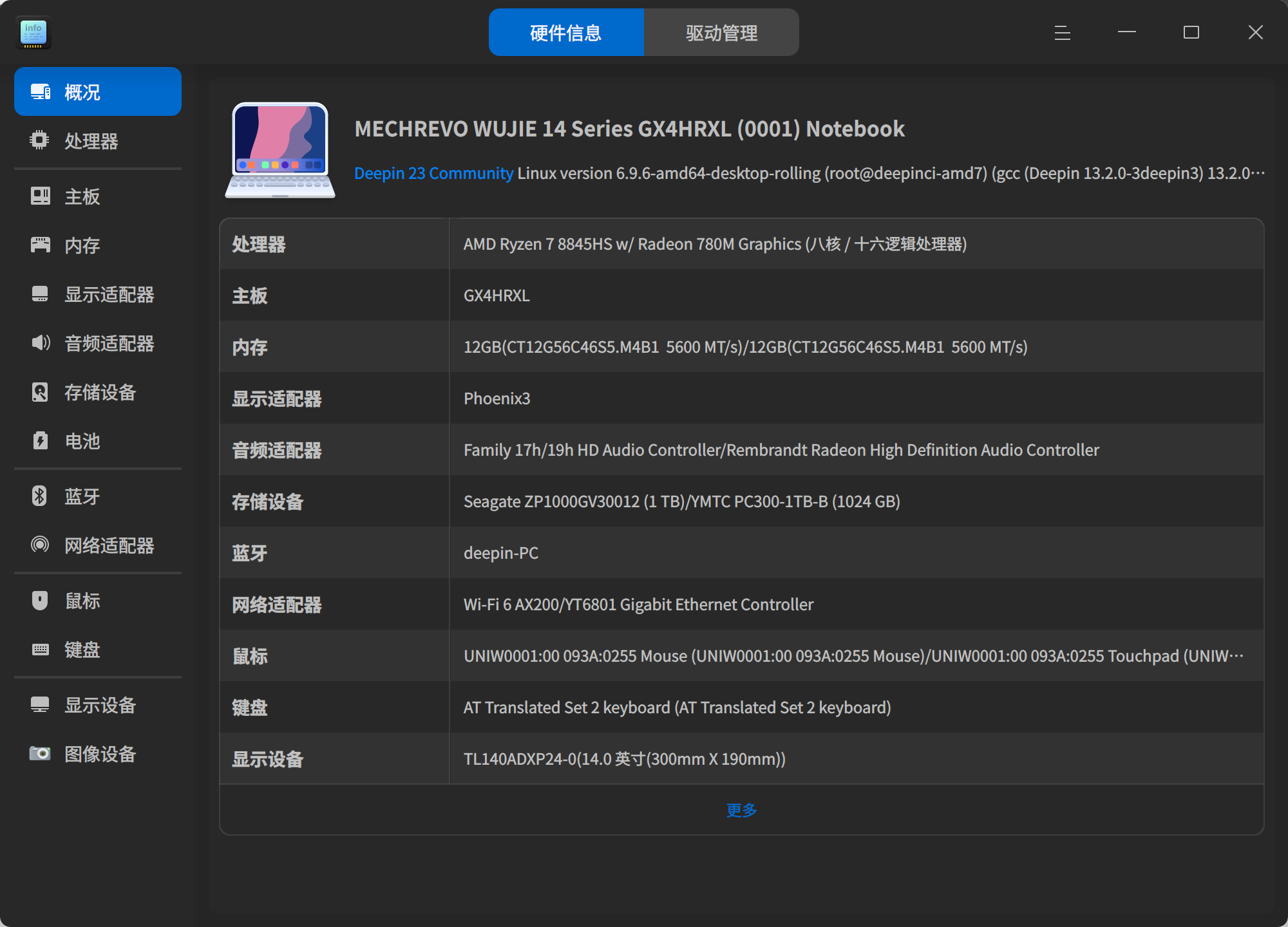Open Network Adapter (网络适配器) icon
The width and height of the screenshot is (1288, 927).
[40, 545]
